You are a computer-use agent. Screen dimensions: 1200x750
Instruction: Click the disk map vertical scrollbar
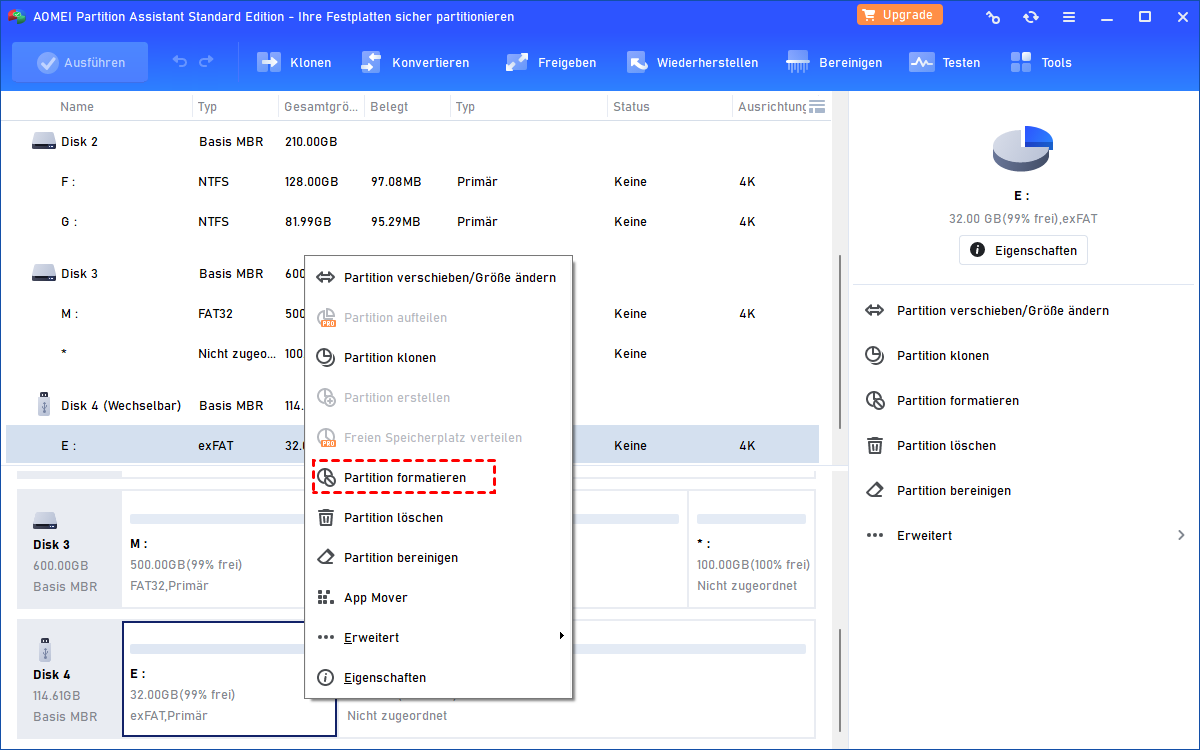point(838,683)
